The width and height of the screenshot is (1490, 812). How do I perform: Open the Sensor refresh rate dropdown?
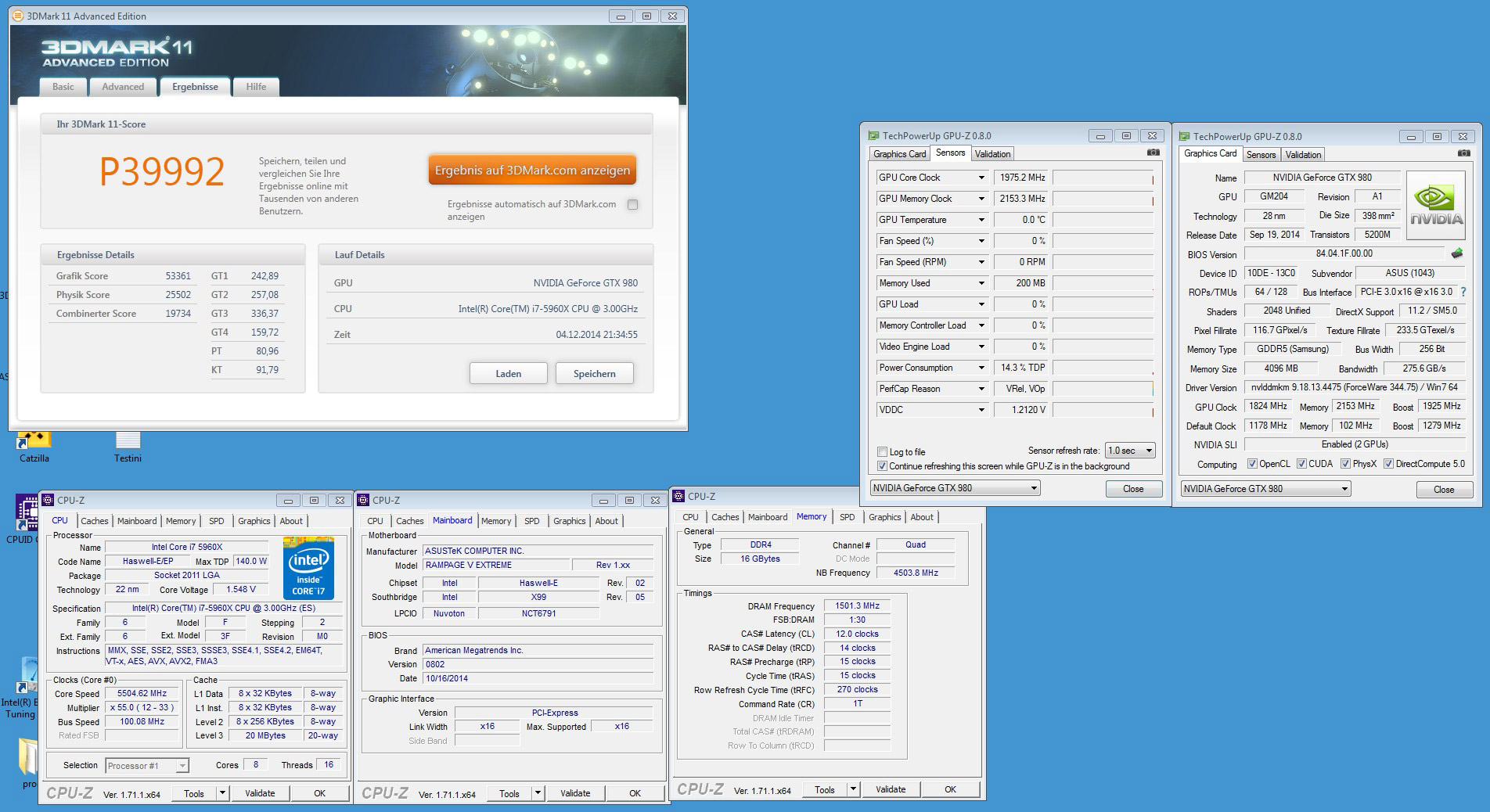(1130, 451)
